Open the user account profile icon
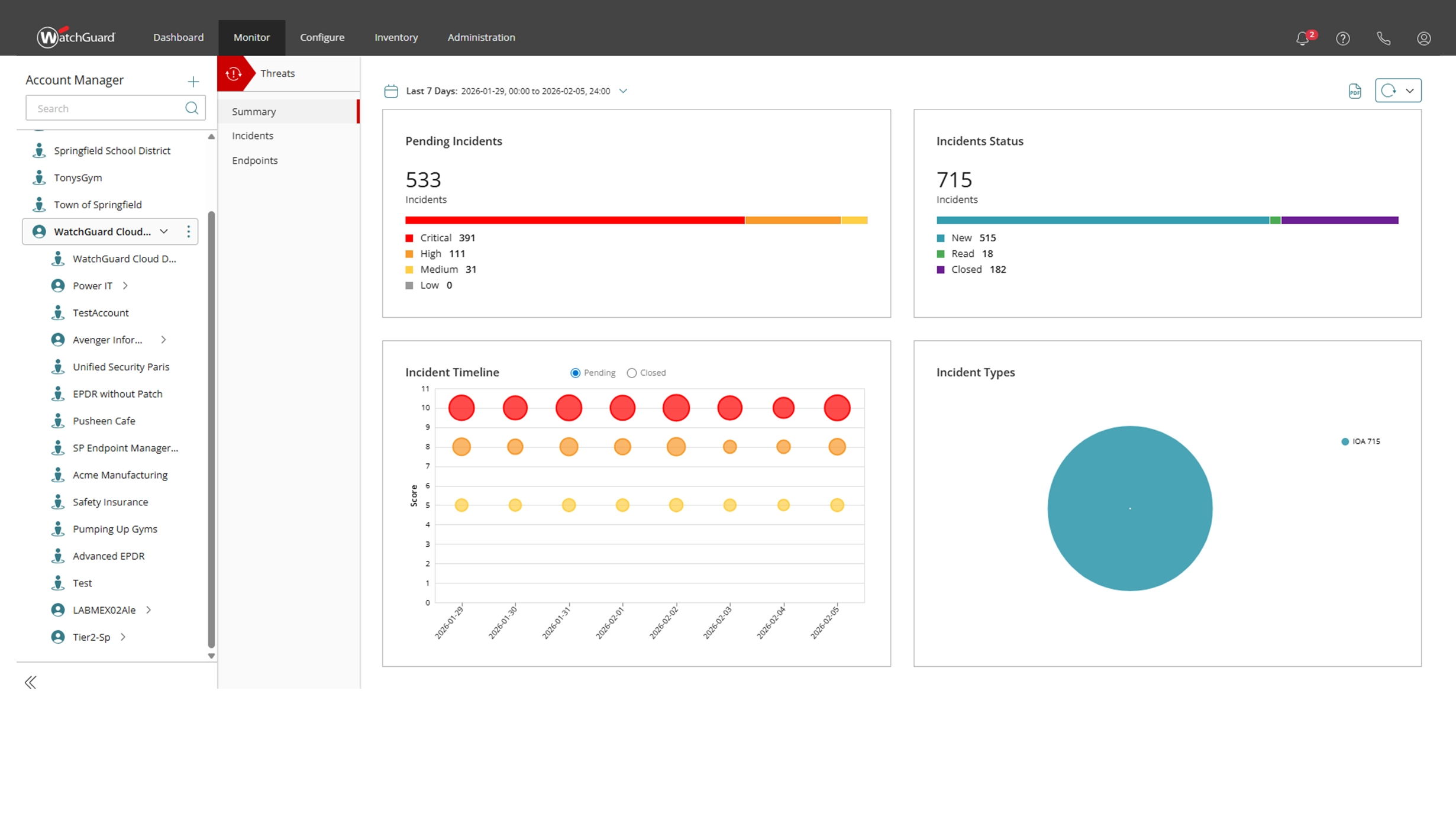The width and height of the screenshot is (1456, 826). coord(1424,38)
